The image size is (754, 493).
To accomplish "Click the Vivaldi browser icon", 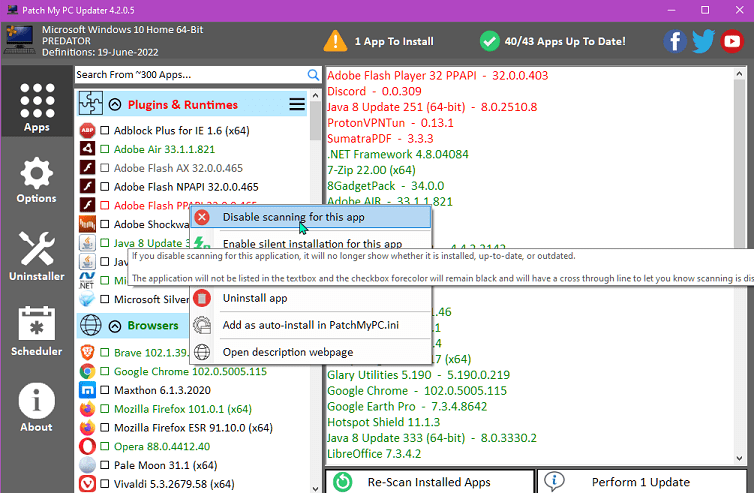I will pos(87,484).
